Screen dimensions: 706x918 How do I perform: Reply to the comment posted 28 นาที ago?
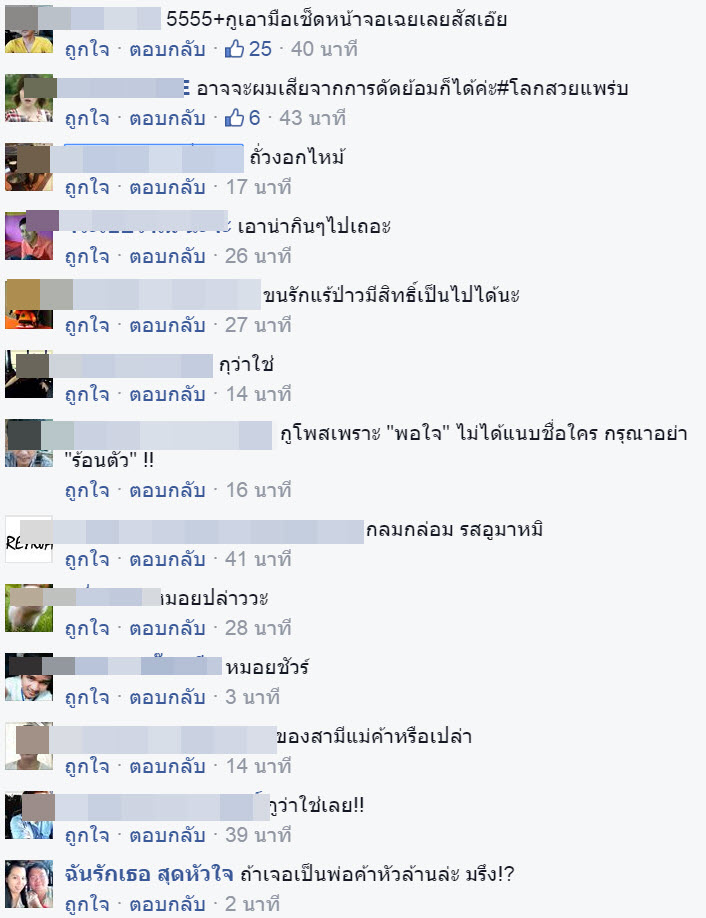point(167,629)
